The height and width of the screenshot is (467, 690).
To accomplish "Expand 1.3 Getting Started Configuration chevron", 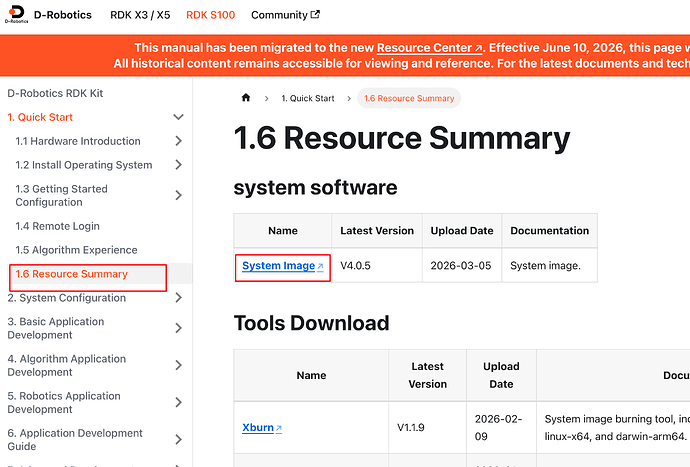I will (x=178, y=195).
